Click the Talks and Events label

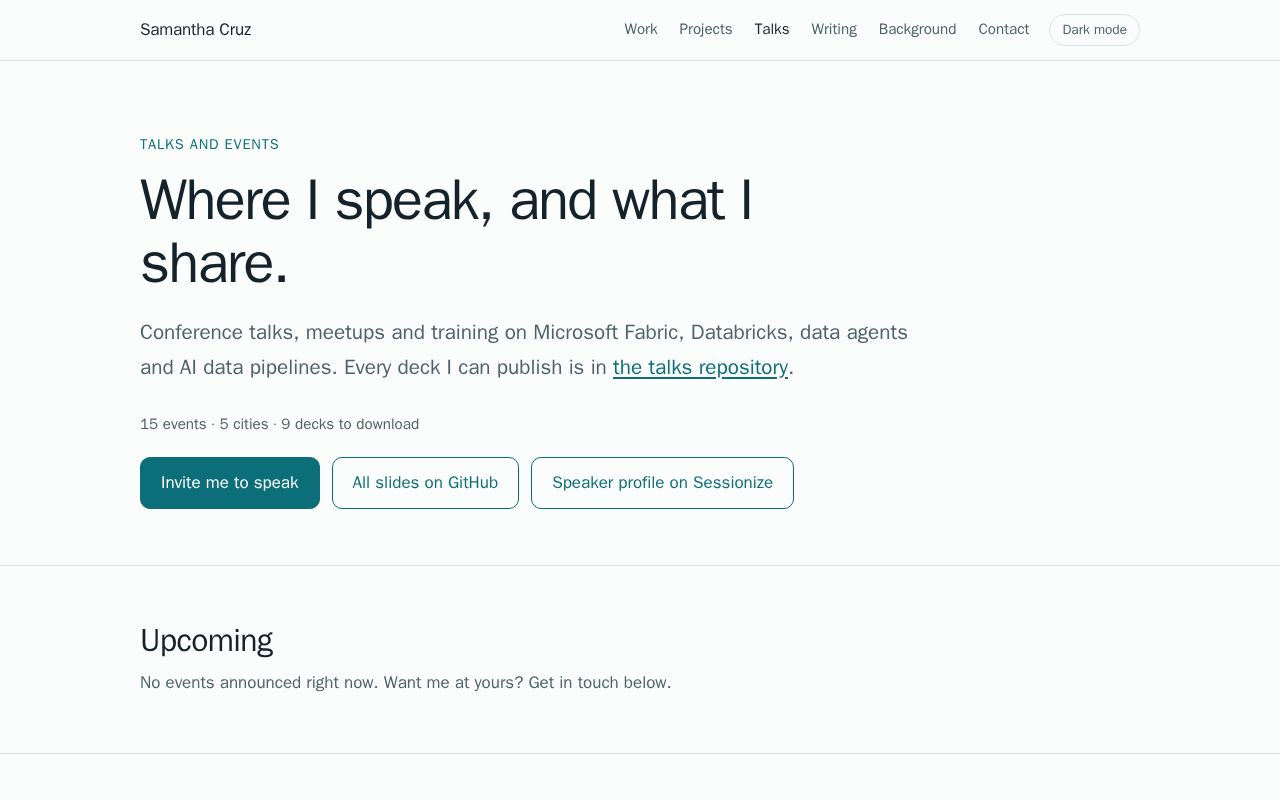[x=209, y=145]
